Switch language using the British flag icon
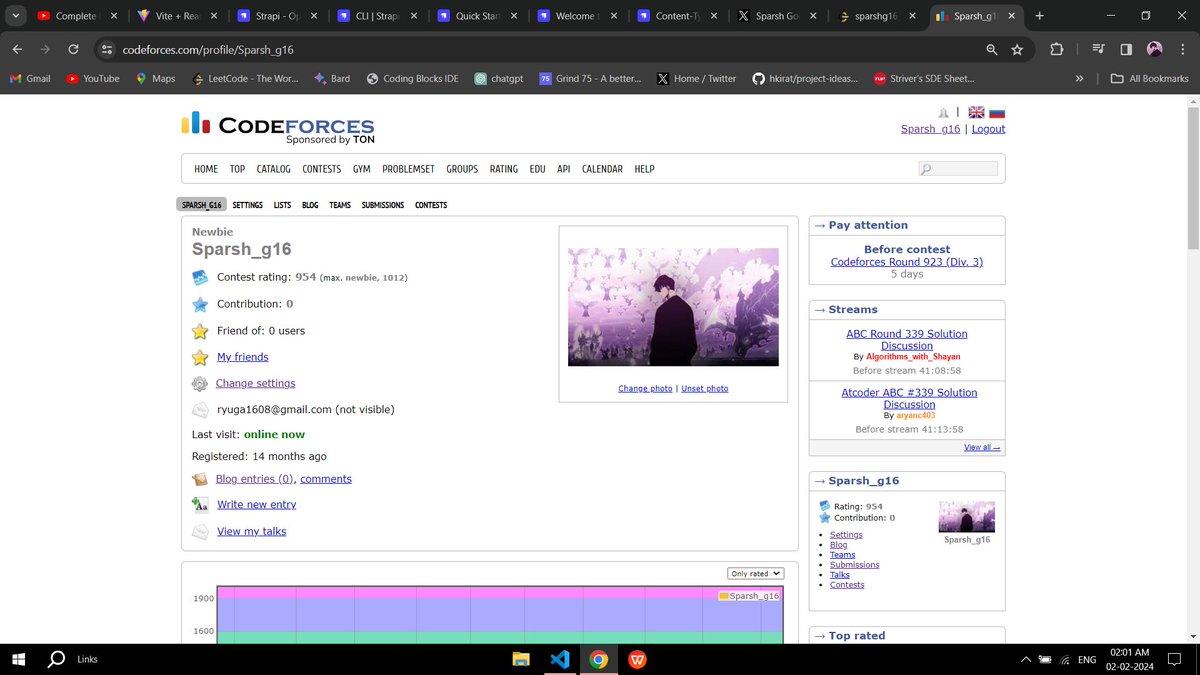Viewport: 1200px width, 675px height. 975,112
